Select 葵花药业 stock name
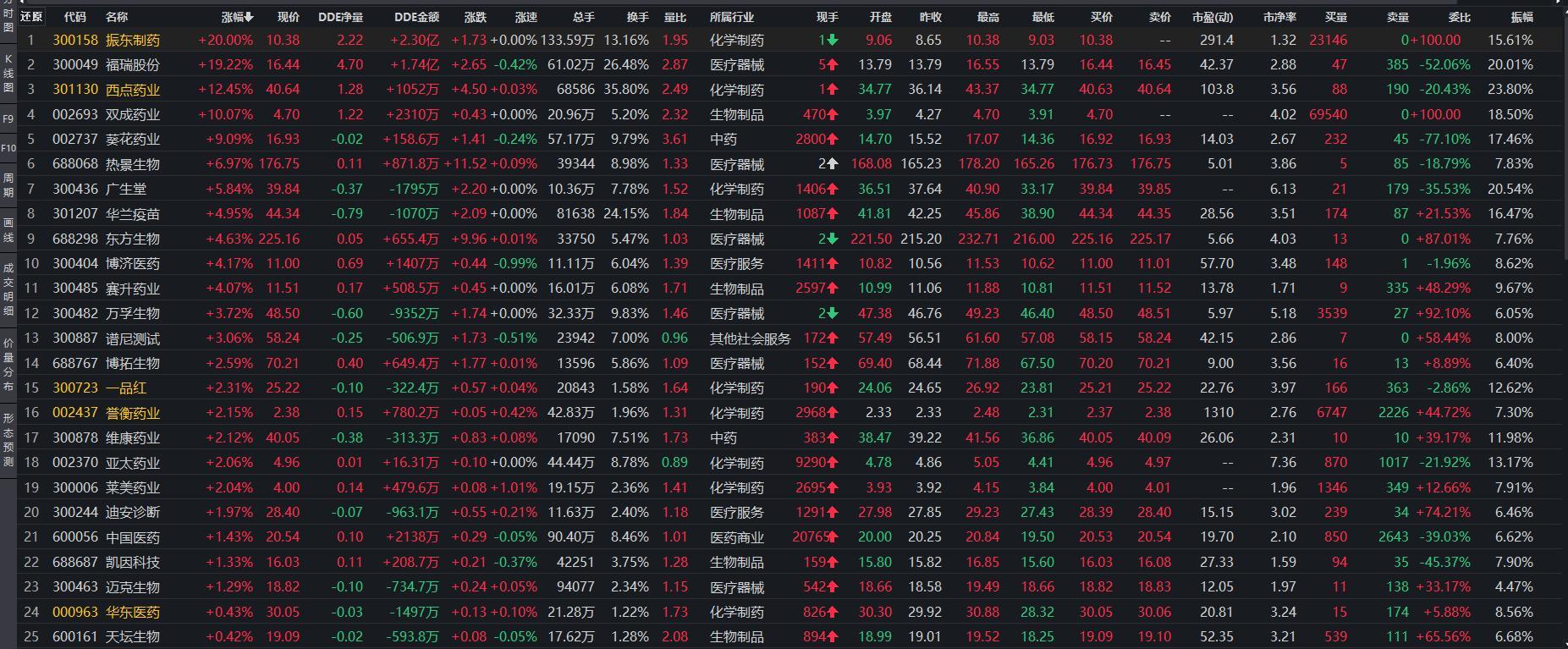Image resolution: width=1568 pixels, height=649 pixels. (x=133, y=139)
